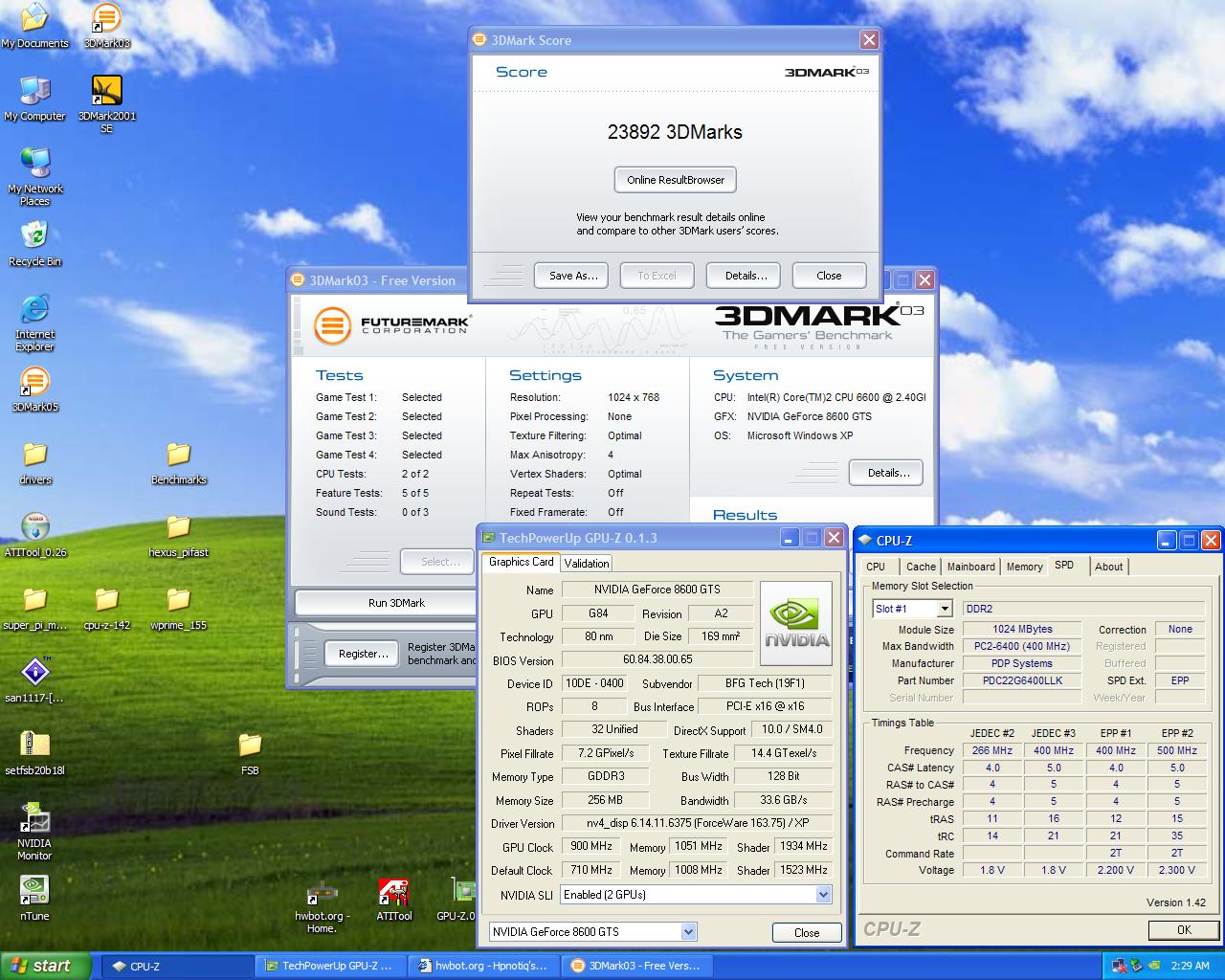Open the Cache tab in CPU-Z

pyautogui.click(x=921, y=567)
